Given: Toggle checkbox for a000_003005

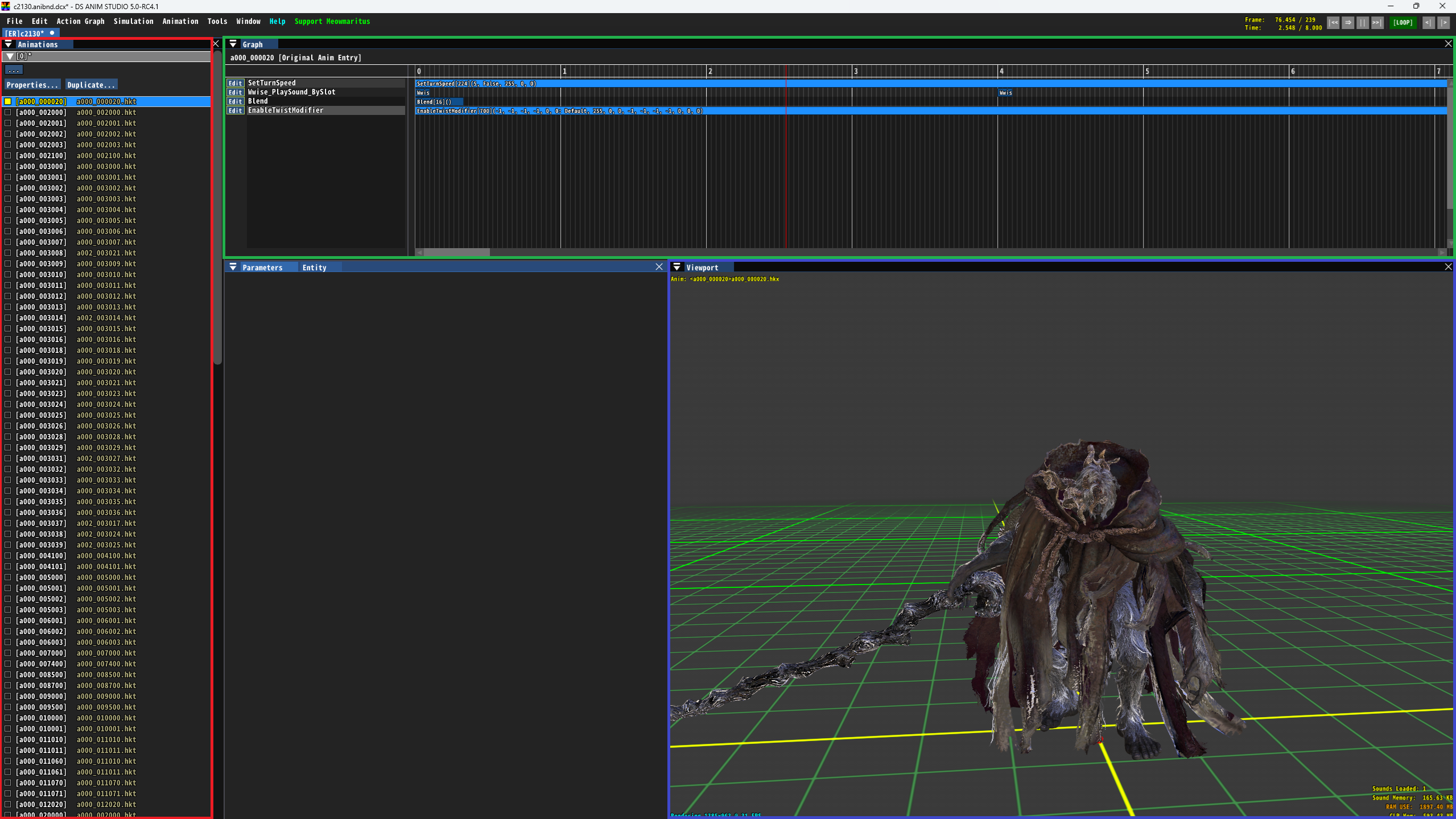Looking at the screenshot, I should point(8,220).
